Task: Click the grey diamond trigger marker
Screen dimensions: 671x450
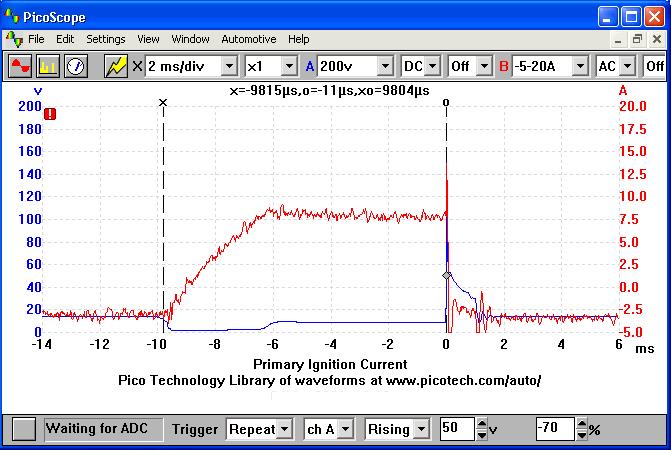Action: pyautogui.click(x=446, y=275)
